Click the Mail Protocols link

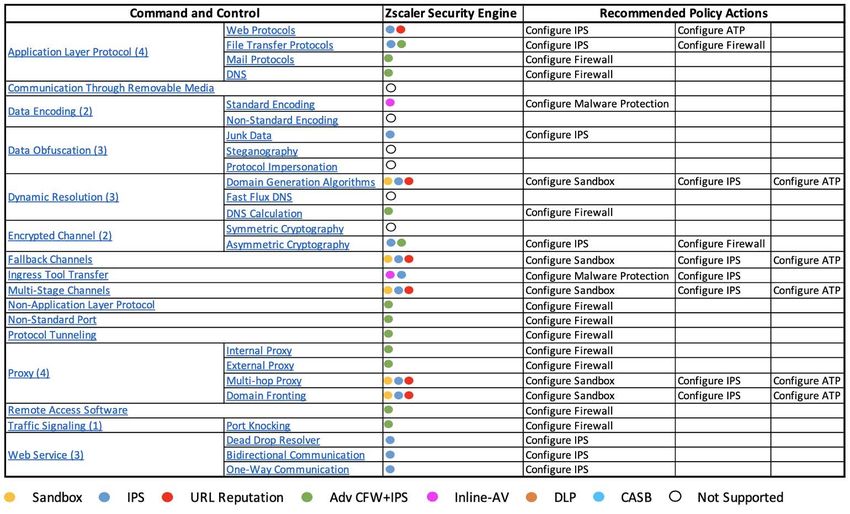[x=260, y=60]
